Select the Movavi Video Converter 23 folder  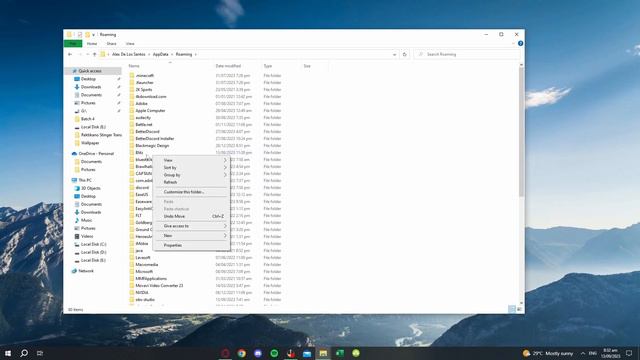tap(159, 286)
